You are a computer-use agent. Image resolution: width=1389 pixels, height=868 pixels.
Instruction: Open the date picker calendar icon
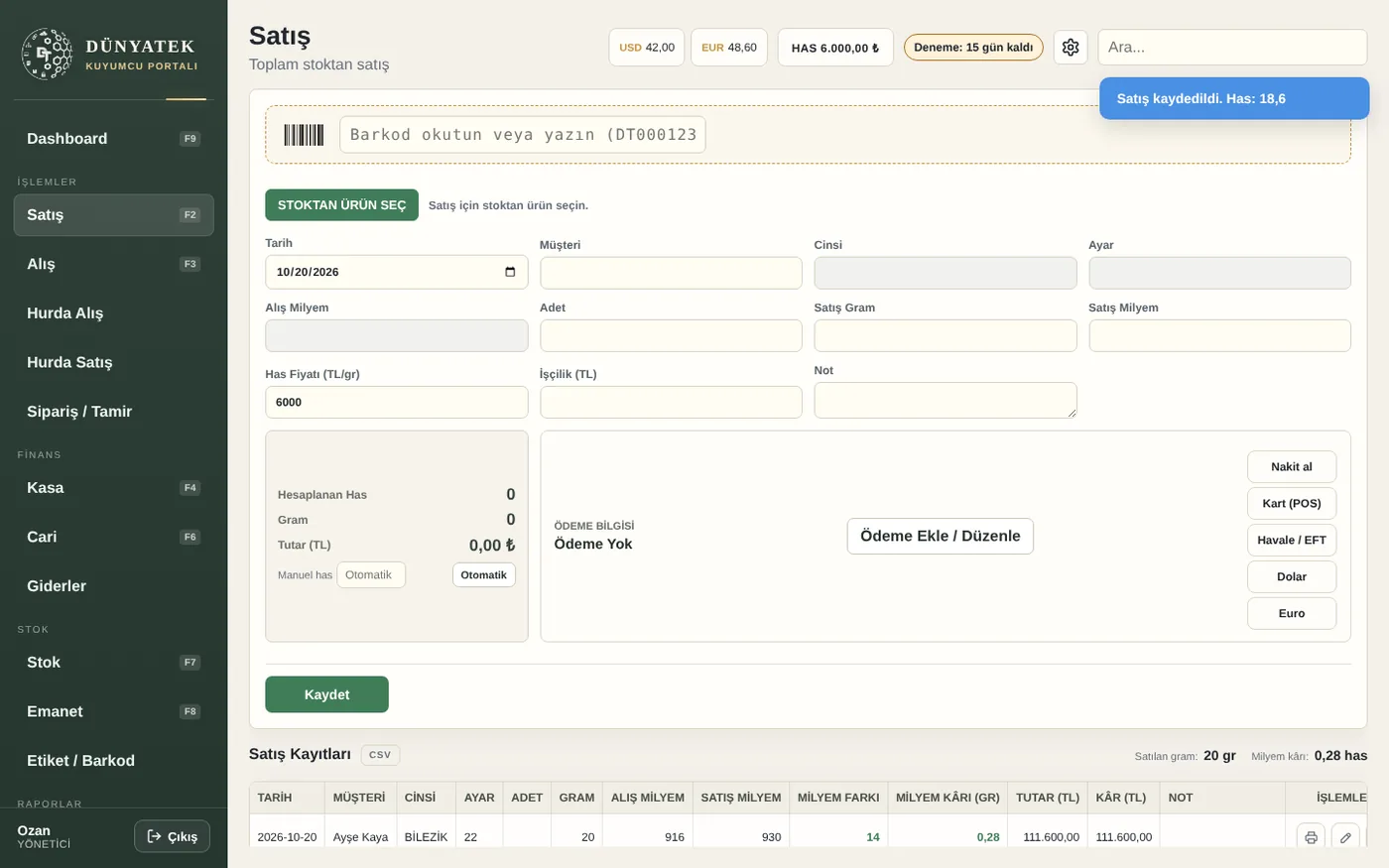pyautogui.click(x=510, y=272)
